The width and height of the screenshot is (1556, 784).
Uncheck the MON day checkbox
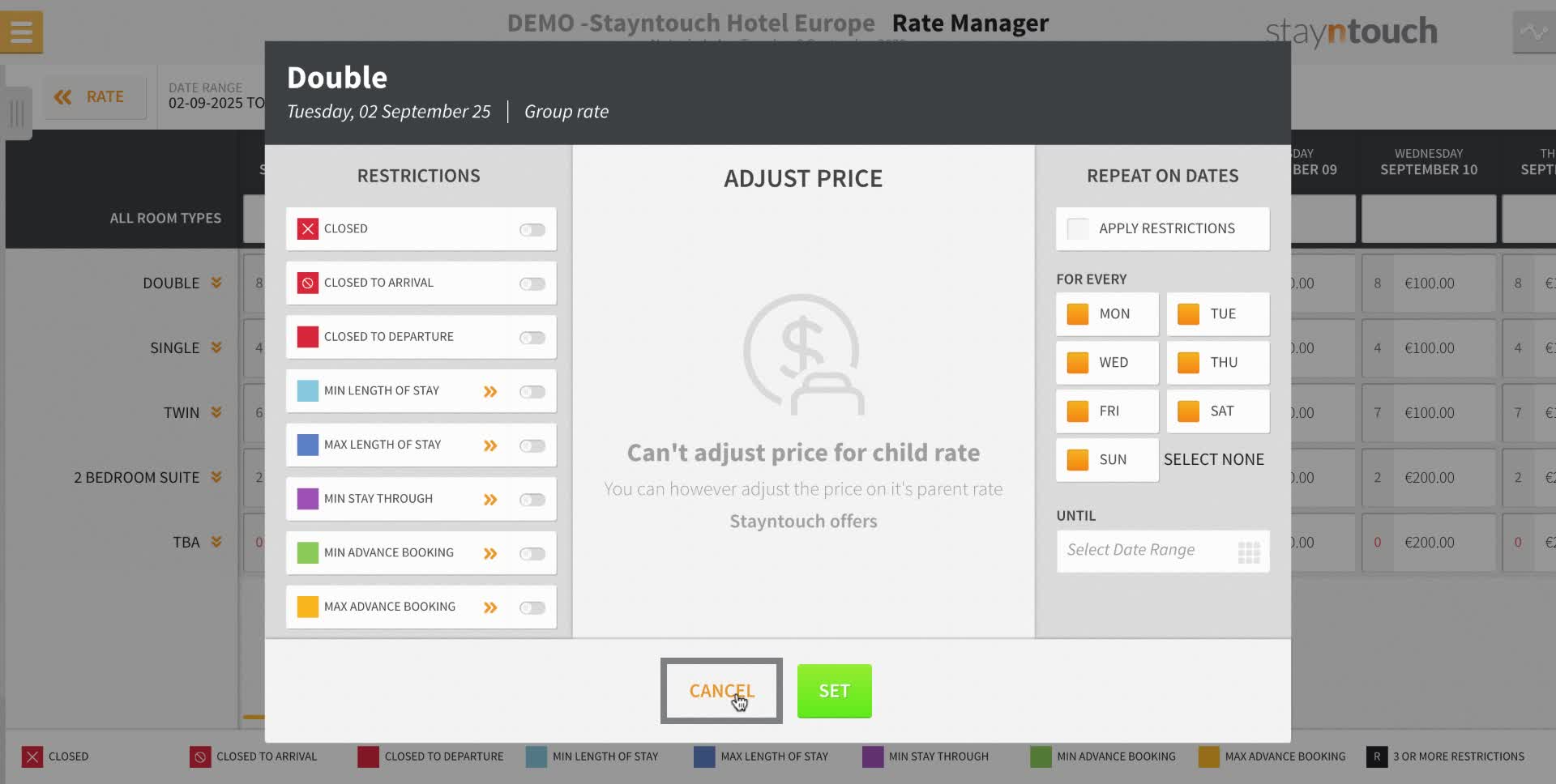point(1078,314)
